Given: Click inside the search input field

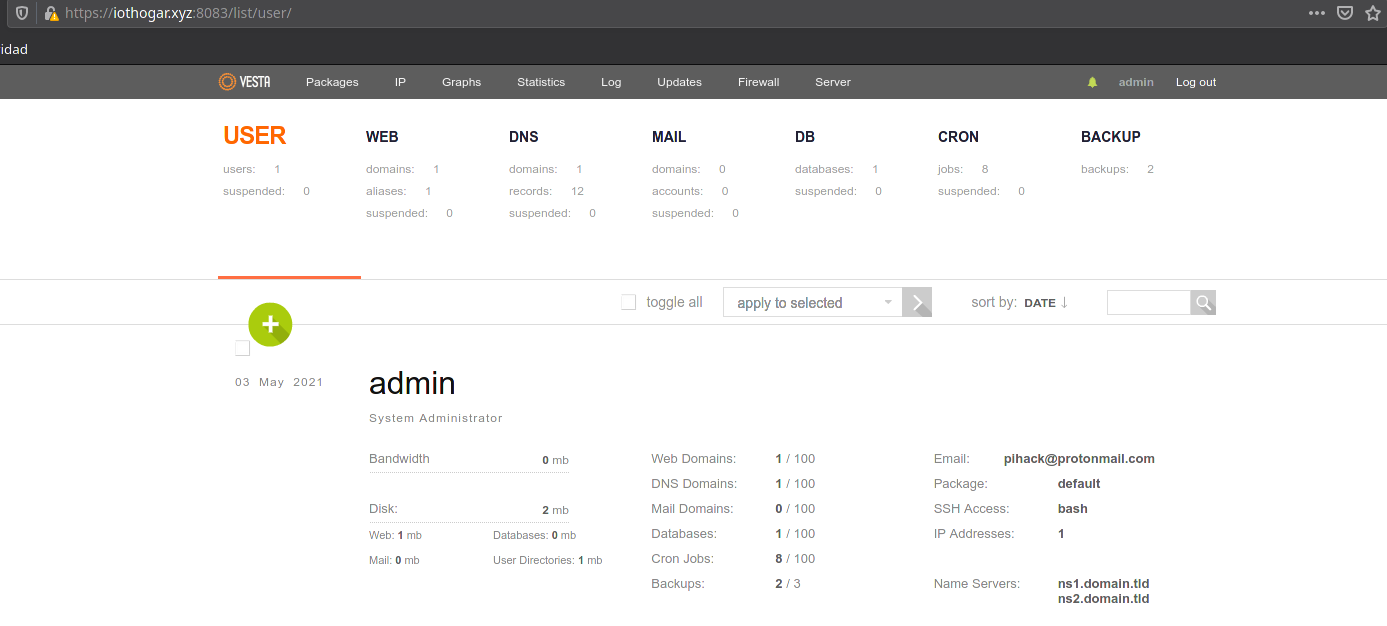Looking at the screenshot, I should (1148, 302).
